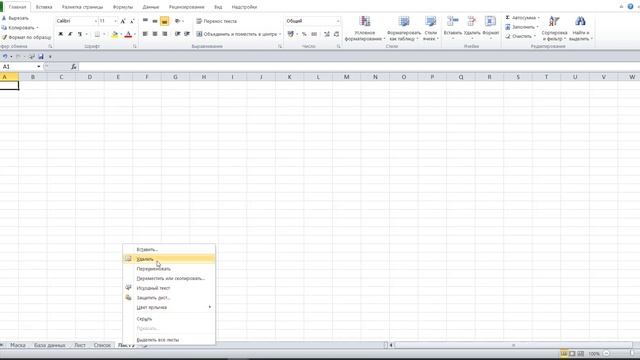Screen dimensions: 640x360
Task: Increase font size with the large A icon
Action: [x=123, y=21]
